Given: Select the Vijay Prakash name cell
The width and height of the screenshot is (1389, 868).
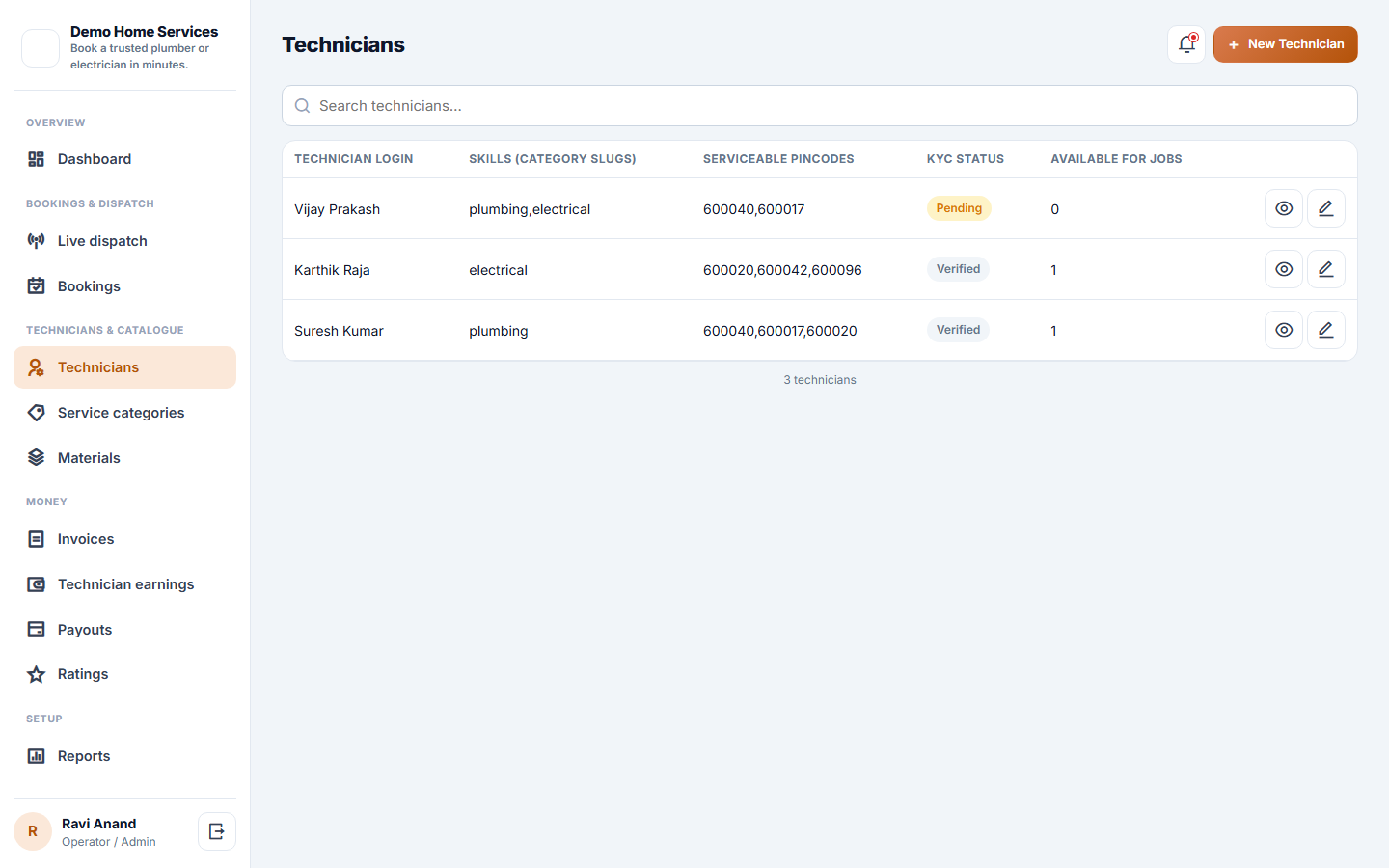Looking at the screenshot, I should click(x=337, y=209).
